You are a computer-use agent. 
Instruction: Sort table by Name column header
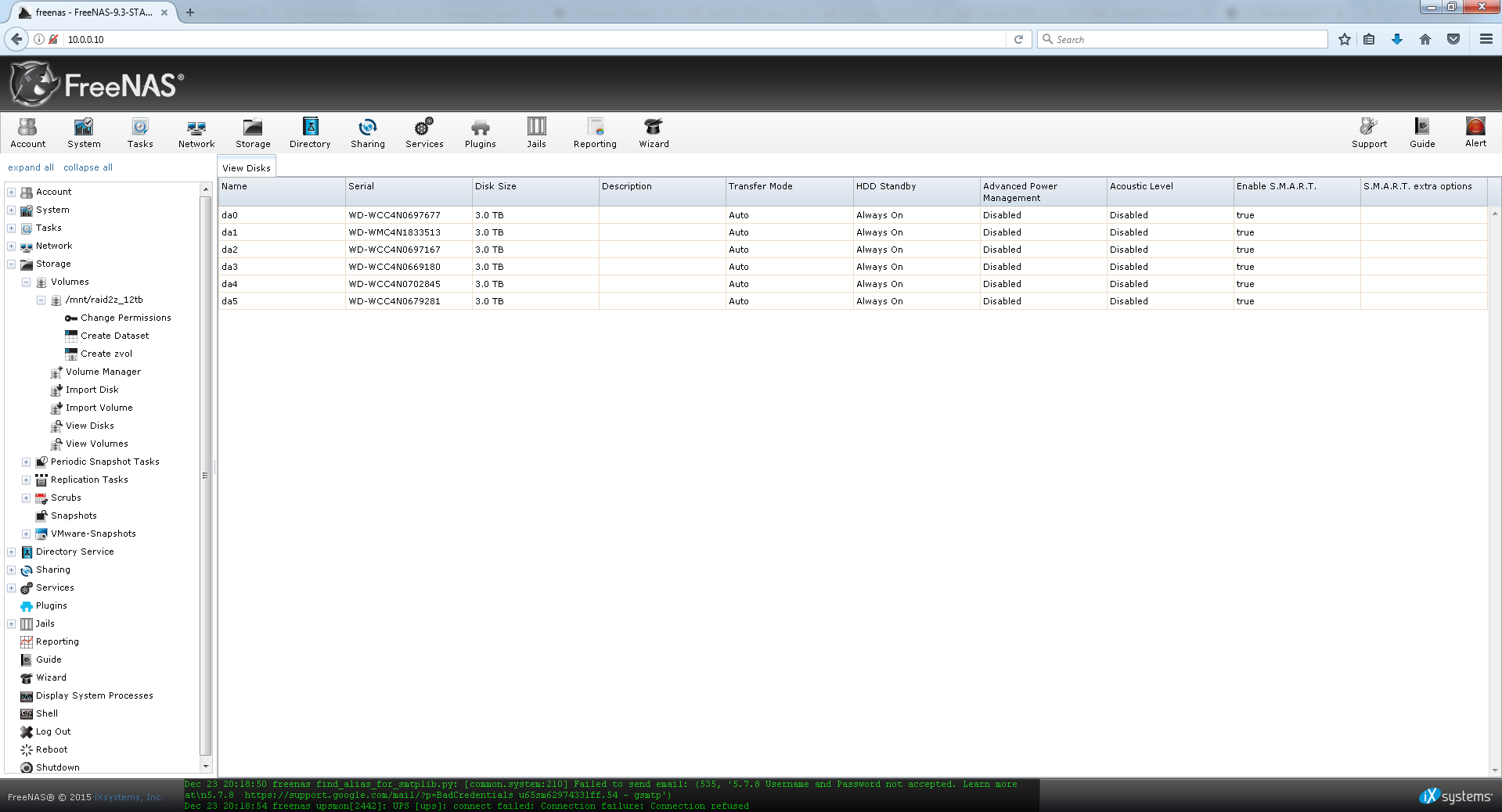(282, 192)
